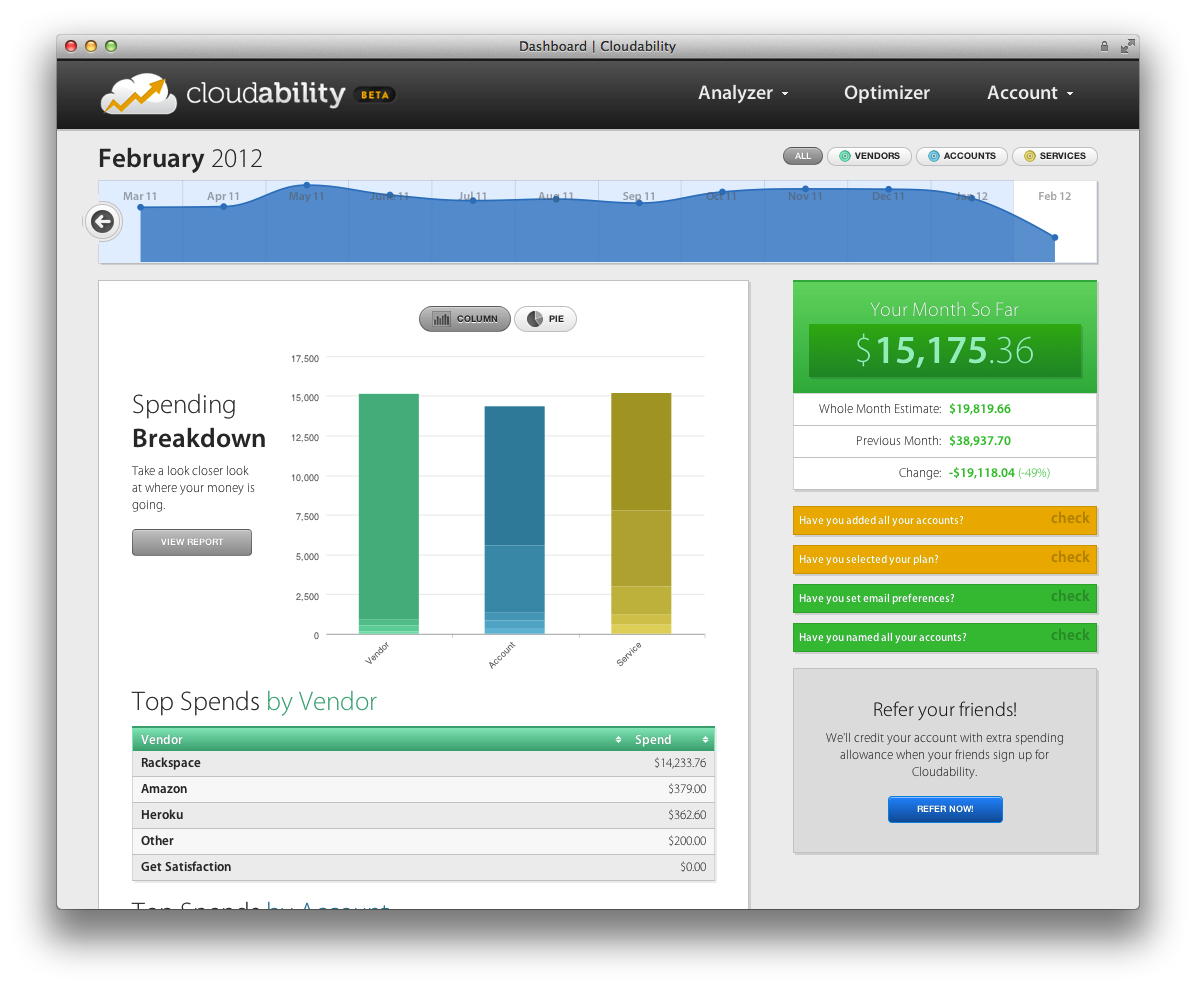1196x988 pixels.
Task: Switch the chart to Pie view
Action: click(545, 318)
